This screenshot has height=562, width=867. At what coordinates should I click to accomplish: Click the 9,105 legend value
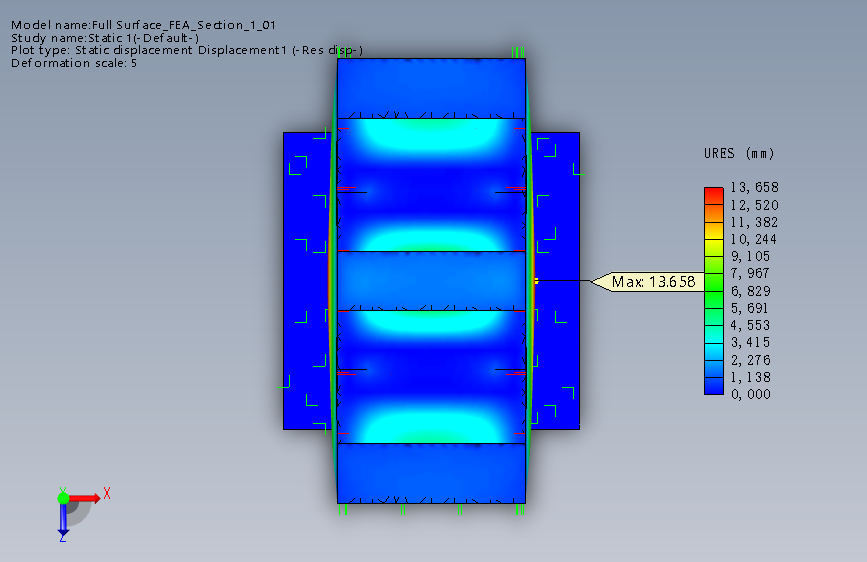point(750,256)
